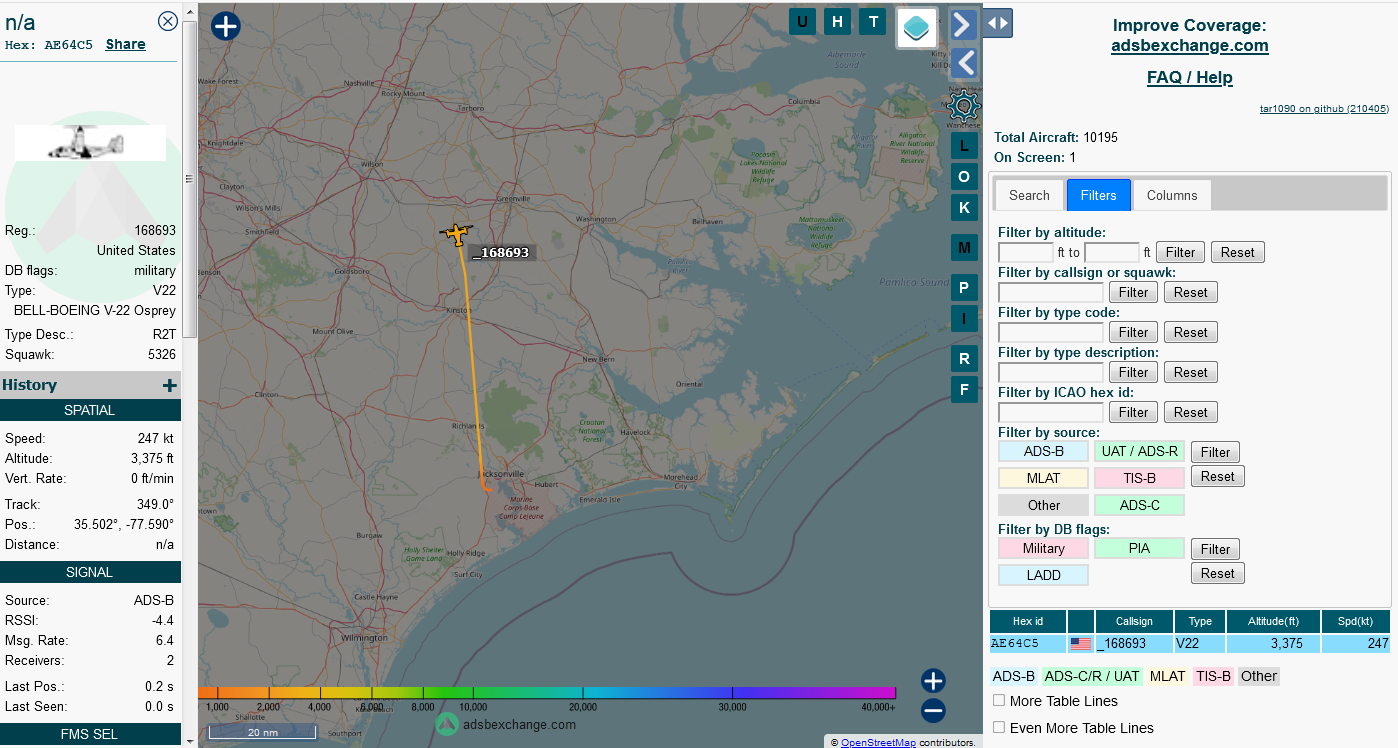Screen dimensions: 1398x748
Task: Switch to the Columns tab
Action: [1172, 195]
